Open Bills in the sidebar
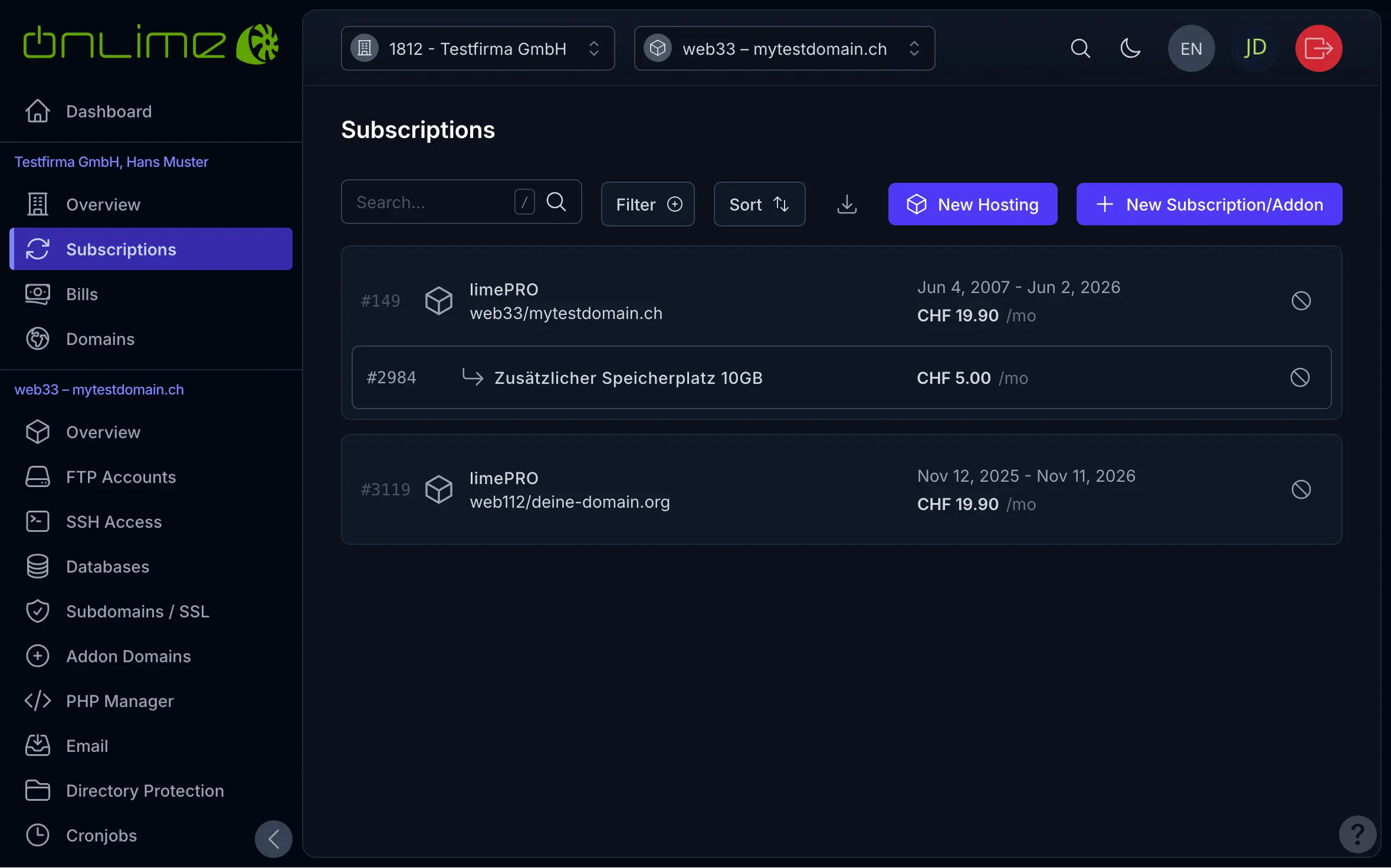This screenshot has width=1391, height=868. 82,294
